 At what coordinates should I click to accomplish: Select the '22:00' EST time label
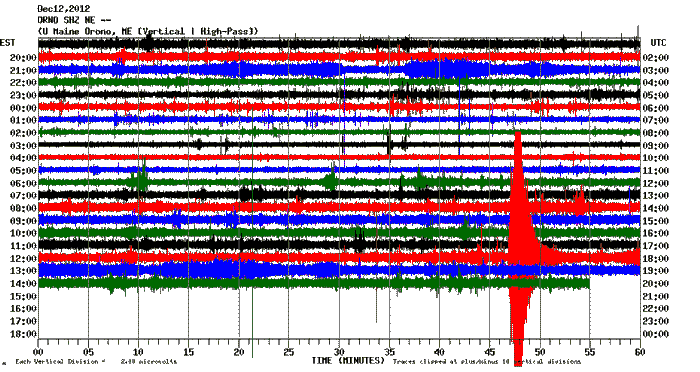23,83
